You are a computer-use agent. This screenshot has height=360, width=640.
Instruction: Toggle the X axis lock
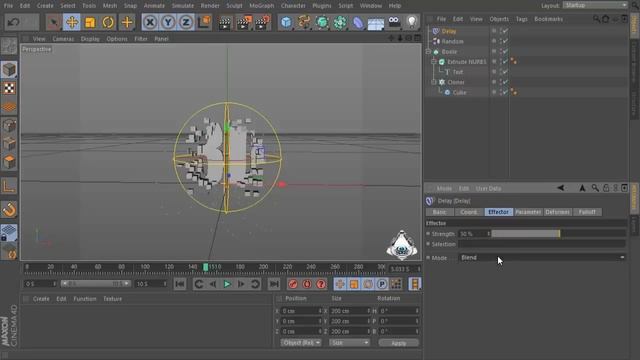[x=150, y=22]
